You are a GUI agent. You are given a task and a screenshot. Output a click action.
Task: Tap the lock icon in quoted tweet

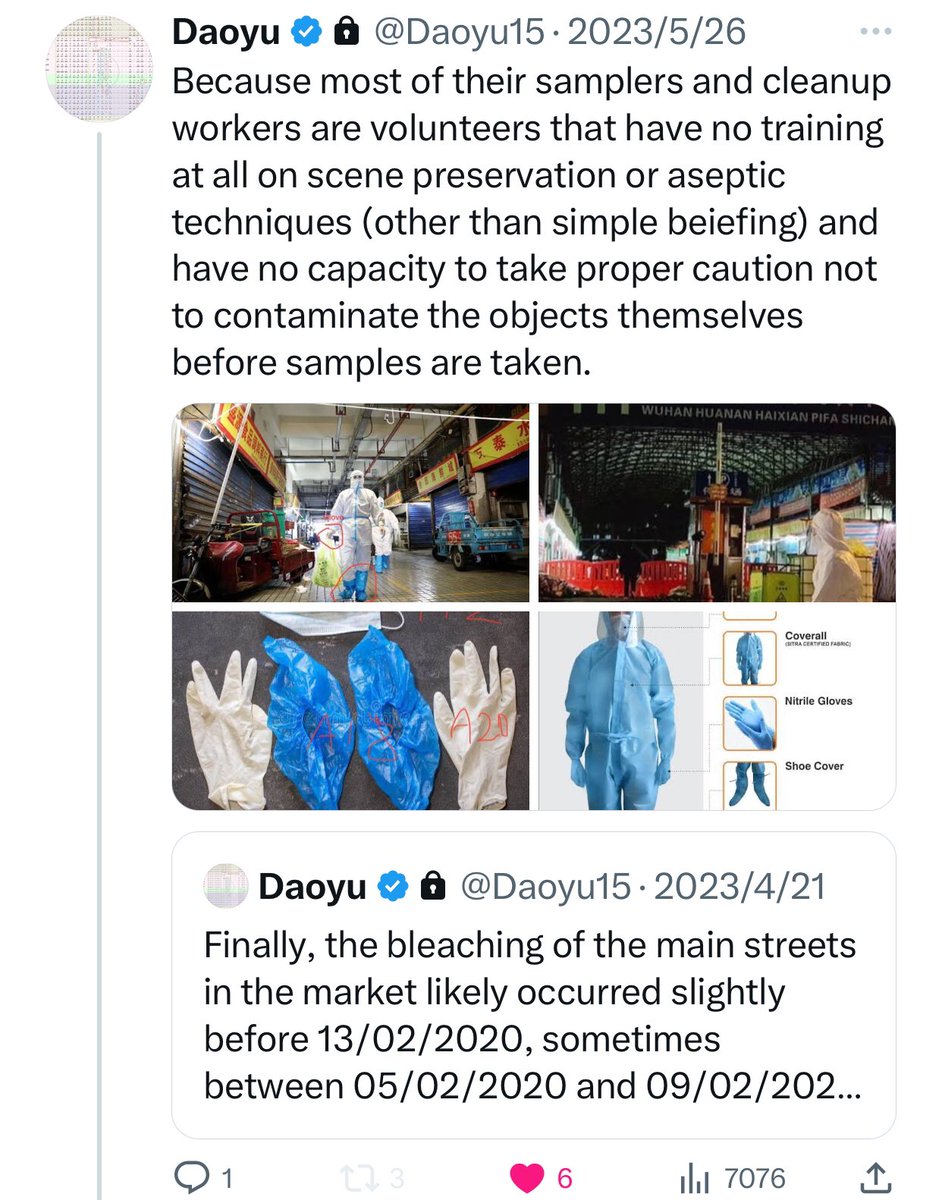coord(432,886)
